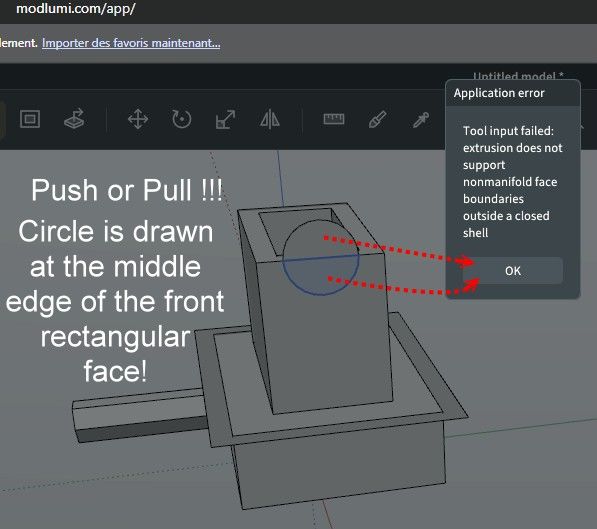
Task: Select the Rotate tool
Action: [182, 119]
